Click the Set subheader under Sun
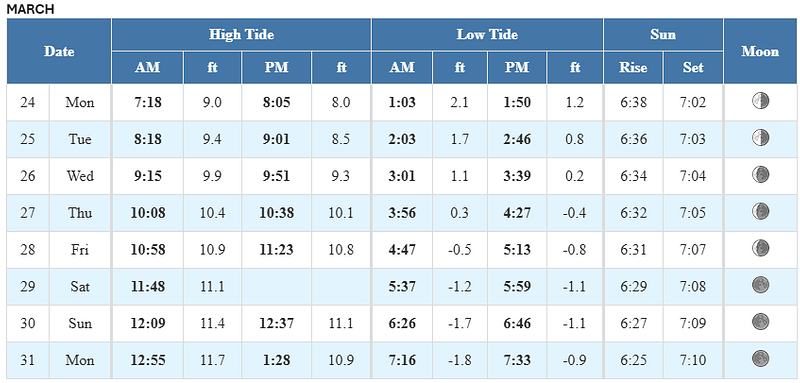This screenshot has width=800, height=383. [693, 67]
